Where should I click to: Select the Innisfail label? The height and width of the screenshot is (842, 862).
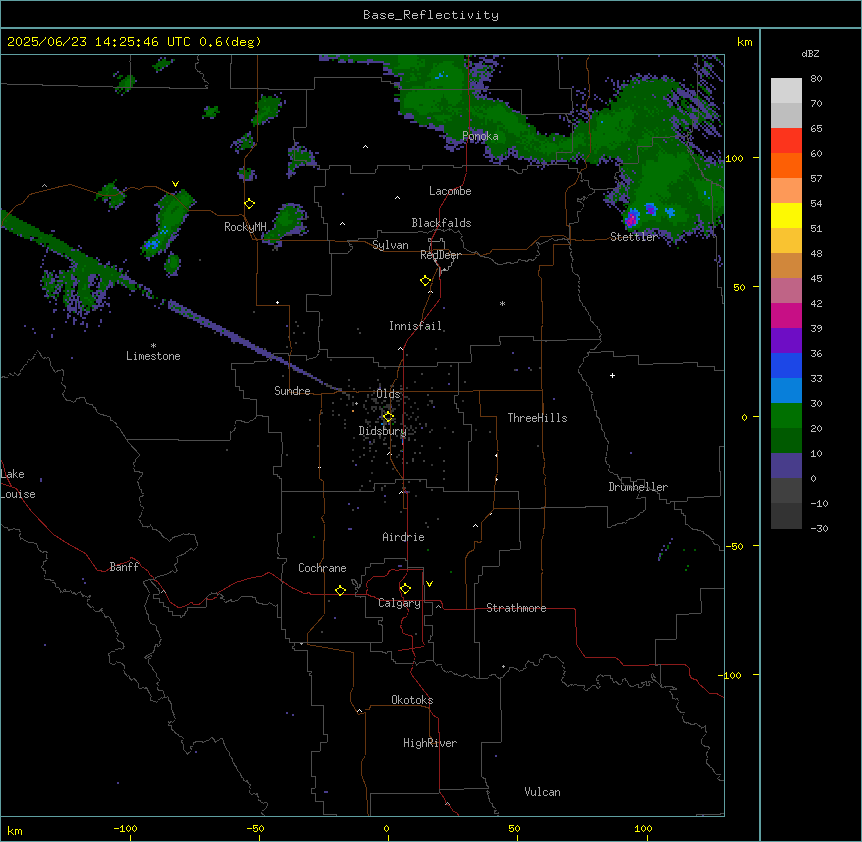pyautogui.click(x=415, y=326)
